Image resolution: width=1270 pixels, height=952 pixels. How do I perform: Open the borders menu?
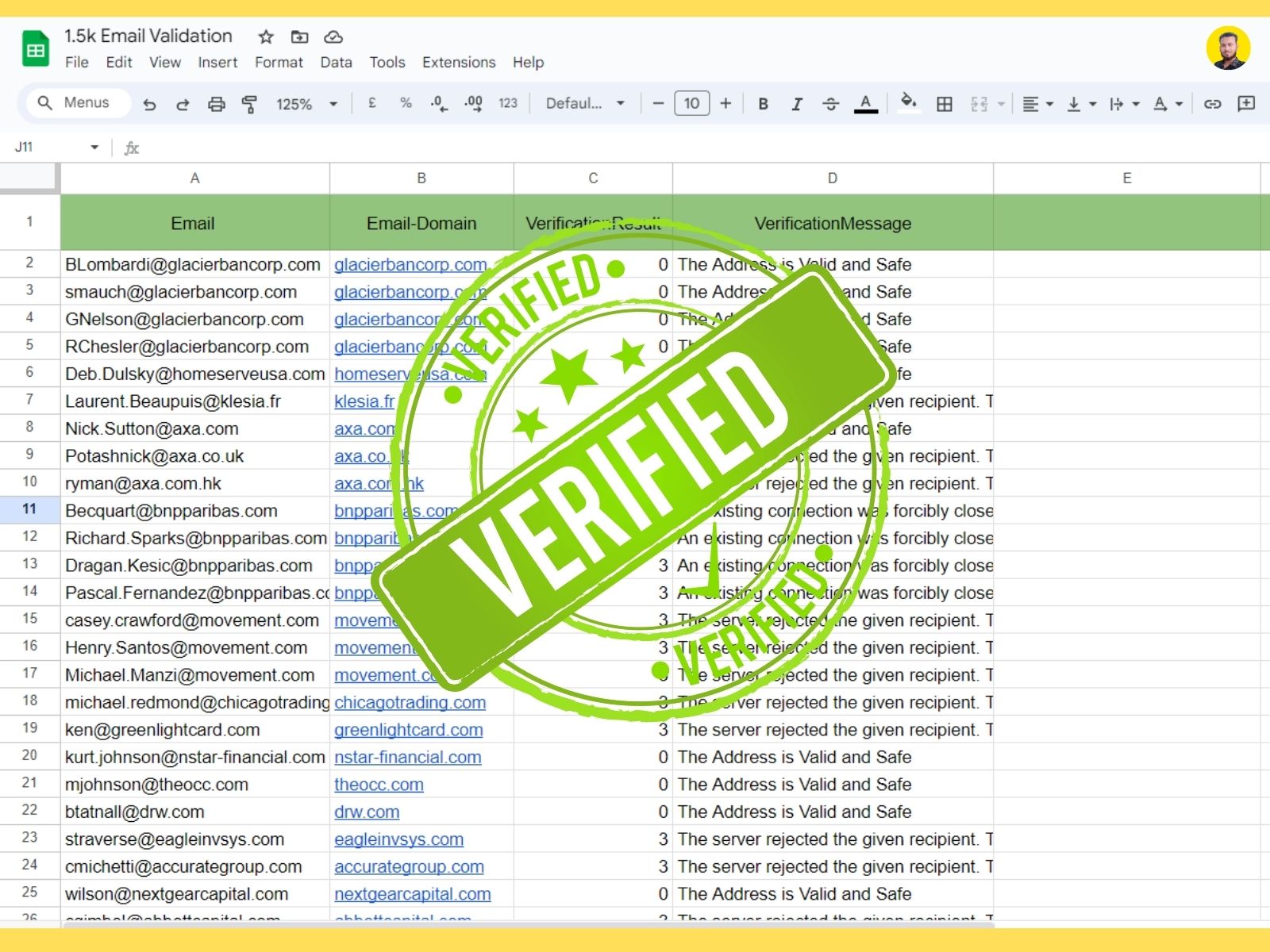tap(945, 103)
